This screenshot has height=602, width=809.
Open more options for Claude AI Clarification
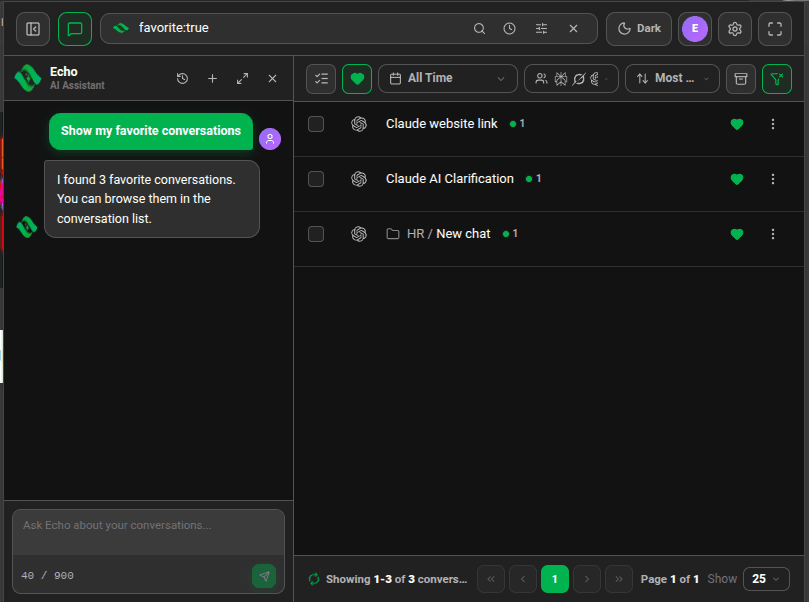click(x=772, y=179)
